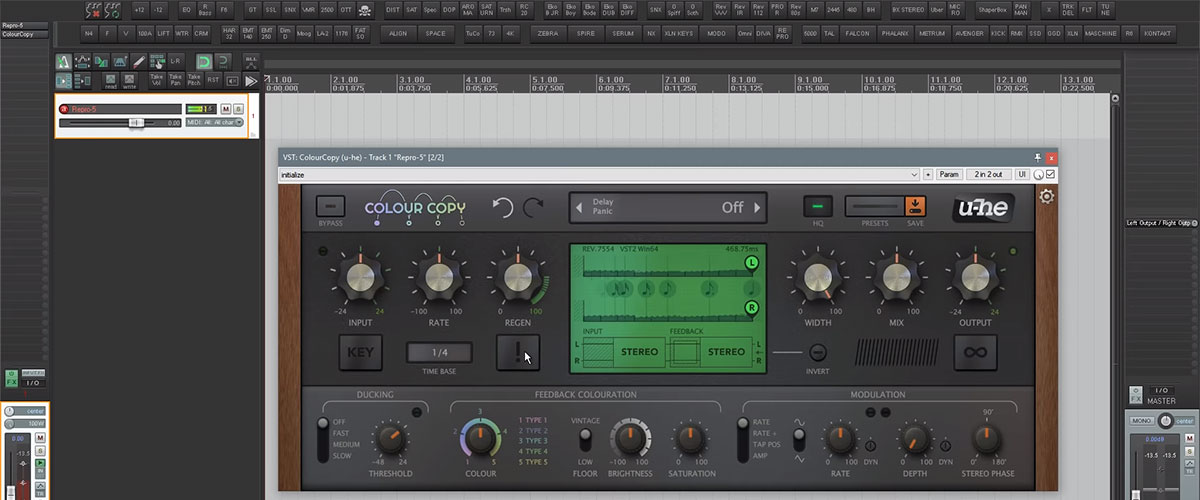Toggle the KEY button

359,352
